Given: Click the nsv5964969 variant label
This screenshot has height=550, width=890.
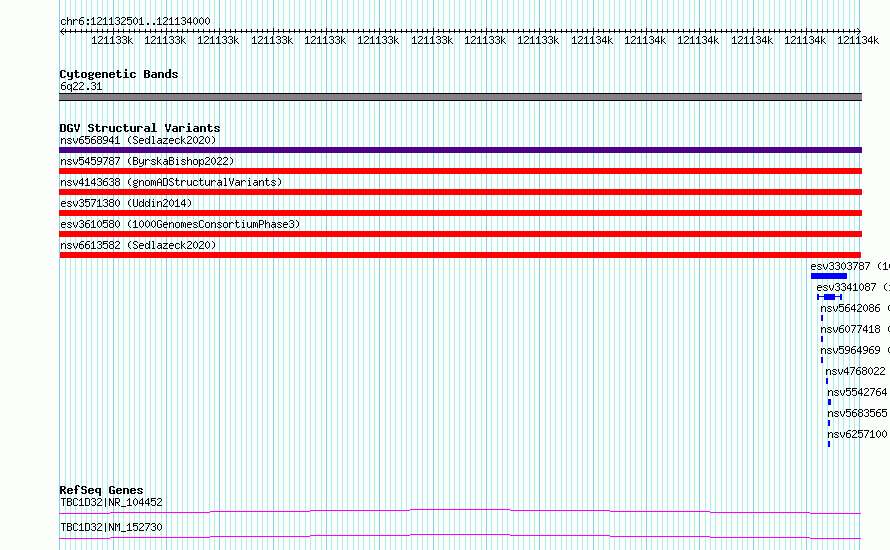Looking at the screenshot, I should pos(850,350).
